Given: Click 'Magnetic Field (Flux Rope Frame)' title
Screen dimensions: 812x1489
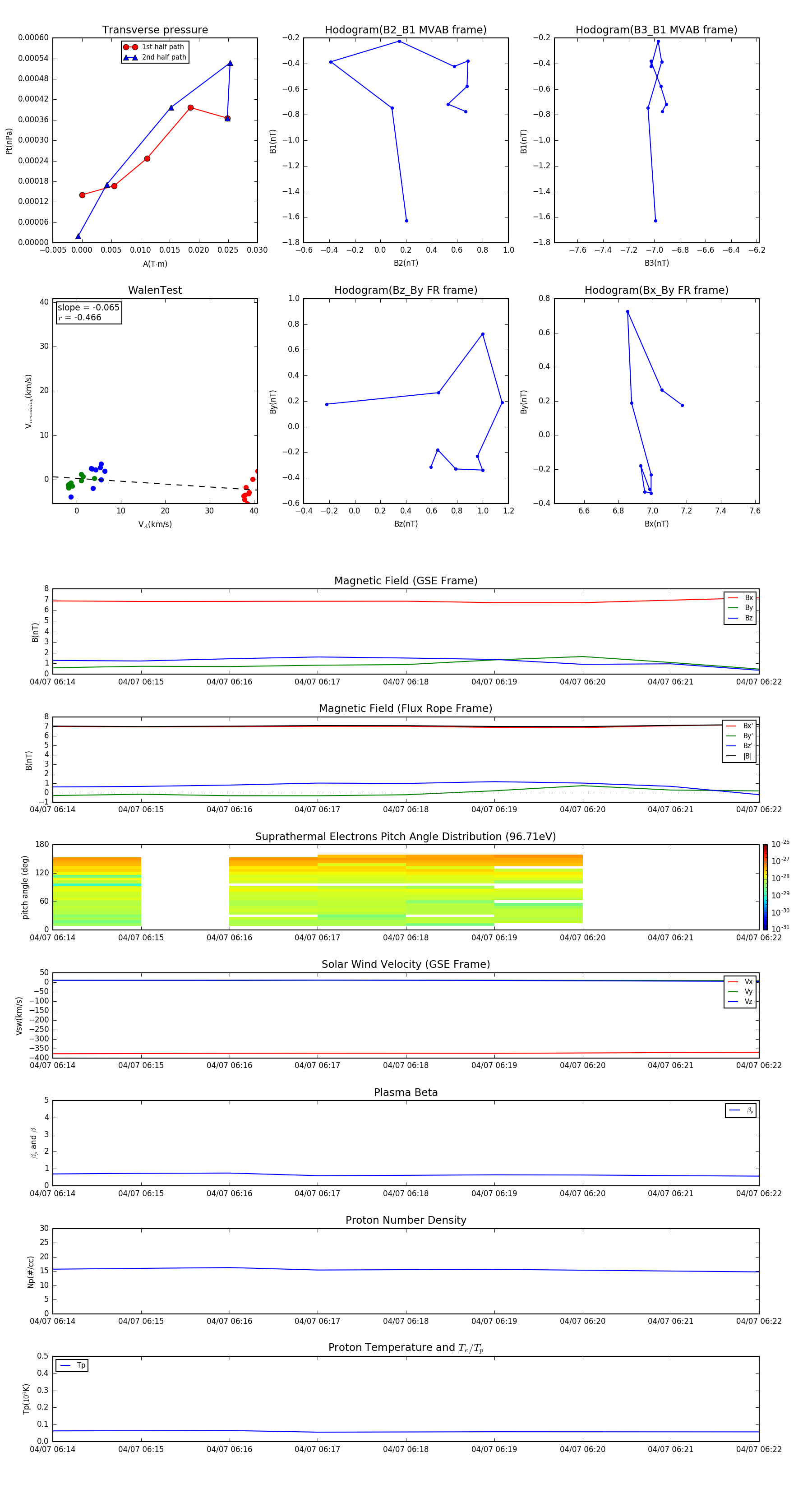Looking at the screenshot, I should (406, 709).
